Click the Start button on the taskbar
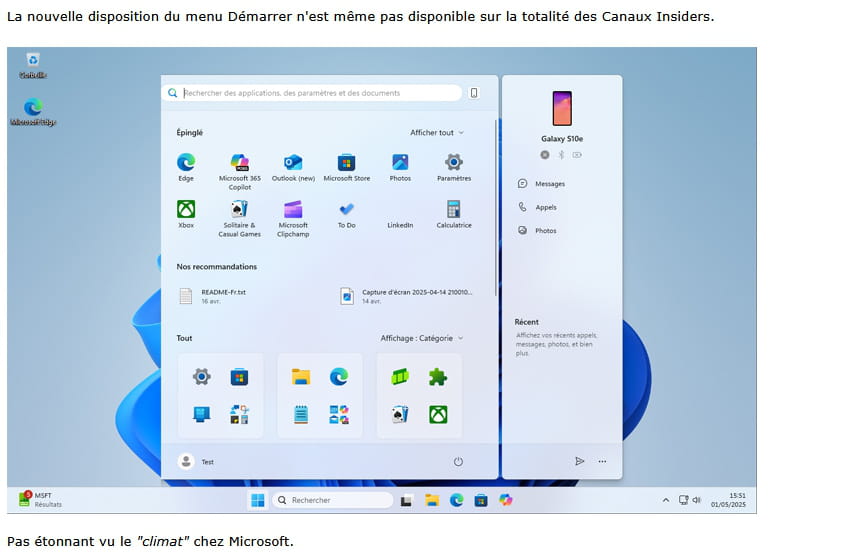The width and height of the screenshot is (848, 553). (x=258, y=500)
